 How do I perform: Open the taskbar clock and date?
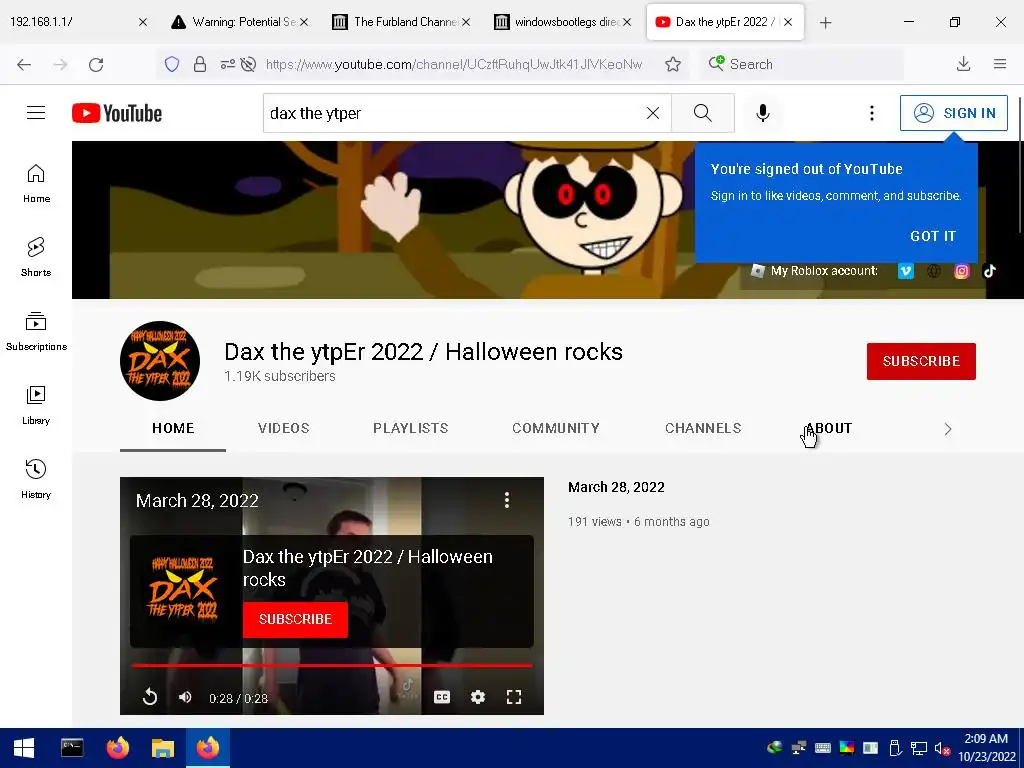pos(986,748)
